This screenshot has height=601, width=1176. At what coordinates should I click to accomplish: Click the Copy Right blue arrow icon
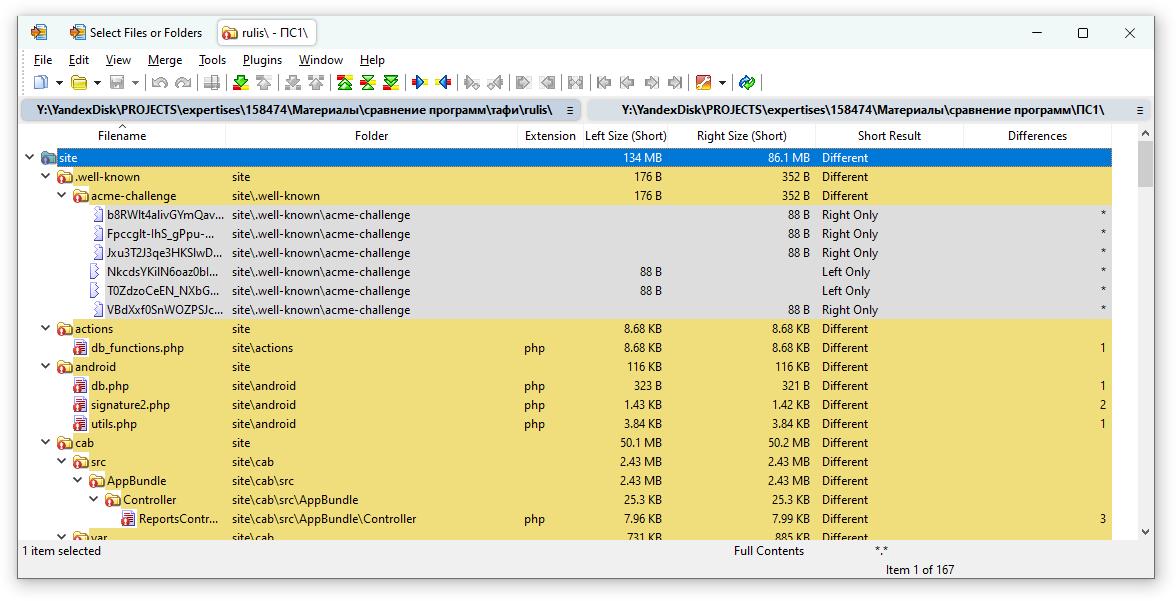tap(419, 83)
